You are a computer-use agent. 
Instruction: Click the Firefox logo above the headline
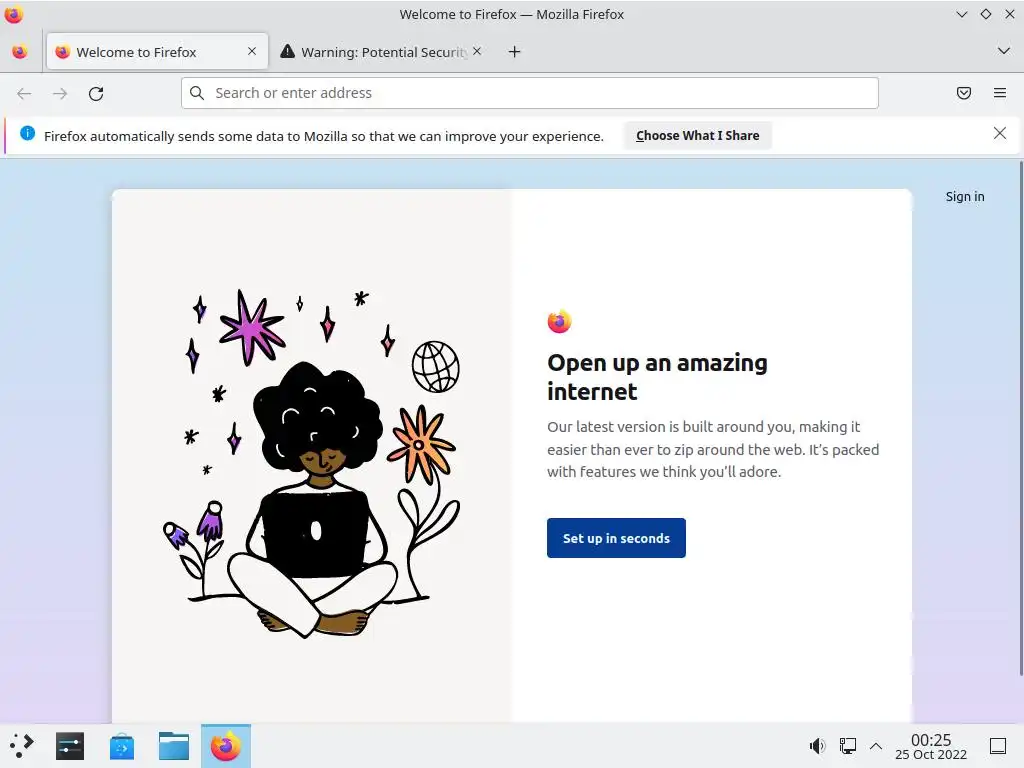pos(560,321)
